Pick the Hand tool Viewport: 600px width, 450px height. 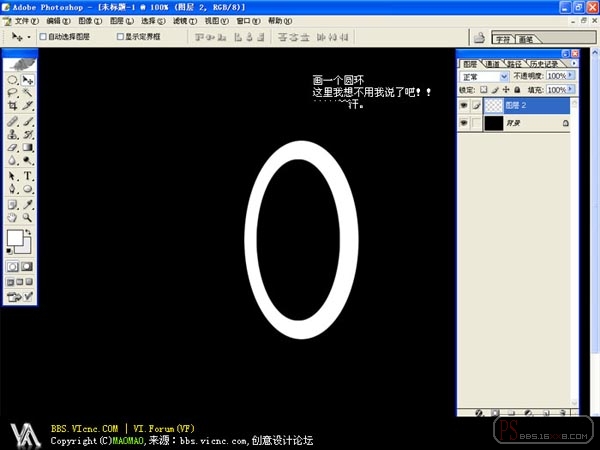coord(12,218)
